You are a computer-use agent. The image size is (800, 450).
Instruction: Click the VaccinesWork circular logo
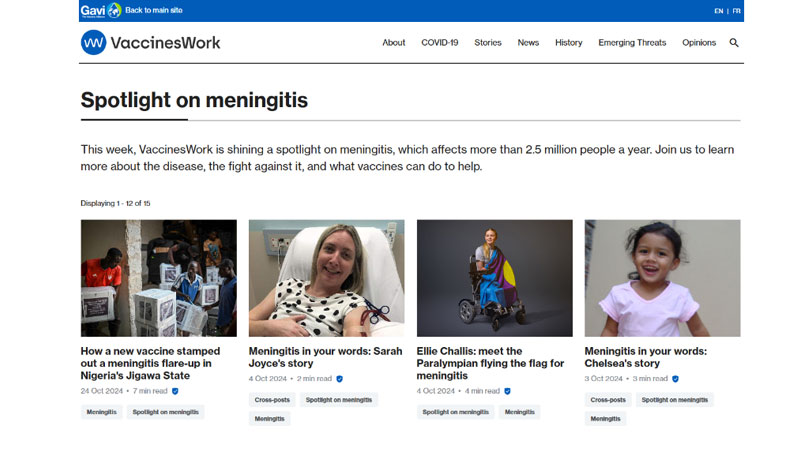(x=93, y=42)
